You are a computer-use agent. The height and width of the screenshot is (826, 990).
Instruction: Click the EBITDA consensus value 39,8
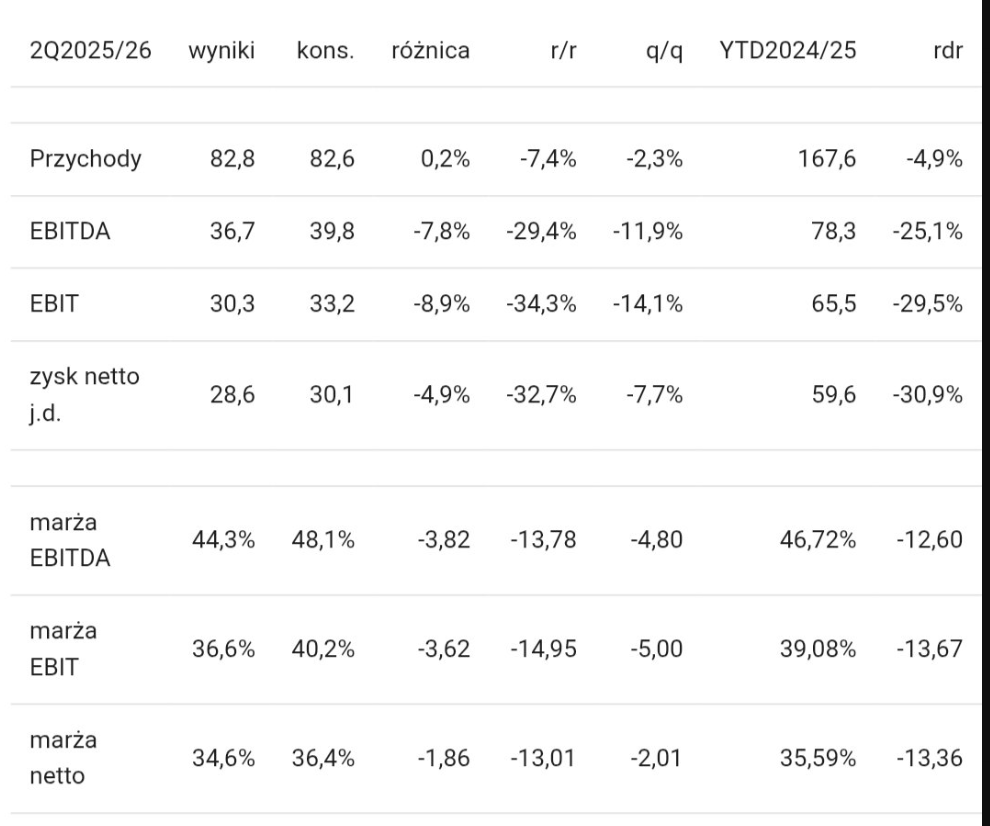click(333, 232)
